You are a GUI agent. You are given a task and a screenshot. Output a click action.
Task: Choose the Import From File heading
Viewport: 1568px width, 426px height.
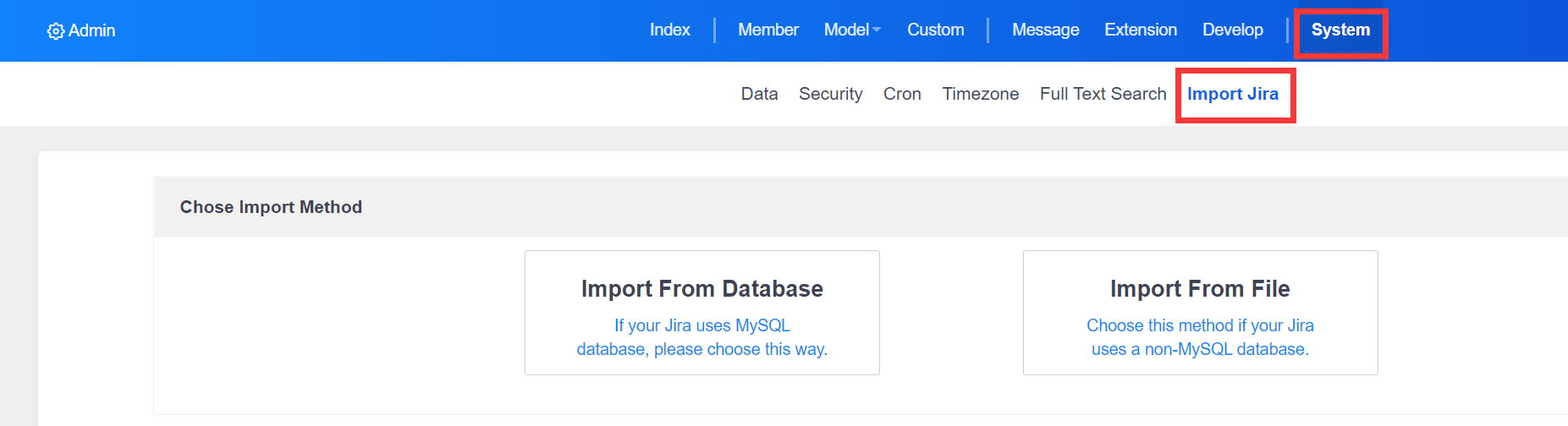[1200, 289]
